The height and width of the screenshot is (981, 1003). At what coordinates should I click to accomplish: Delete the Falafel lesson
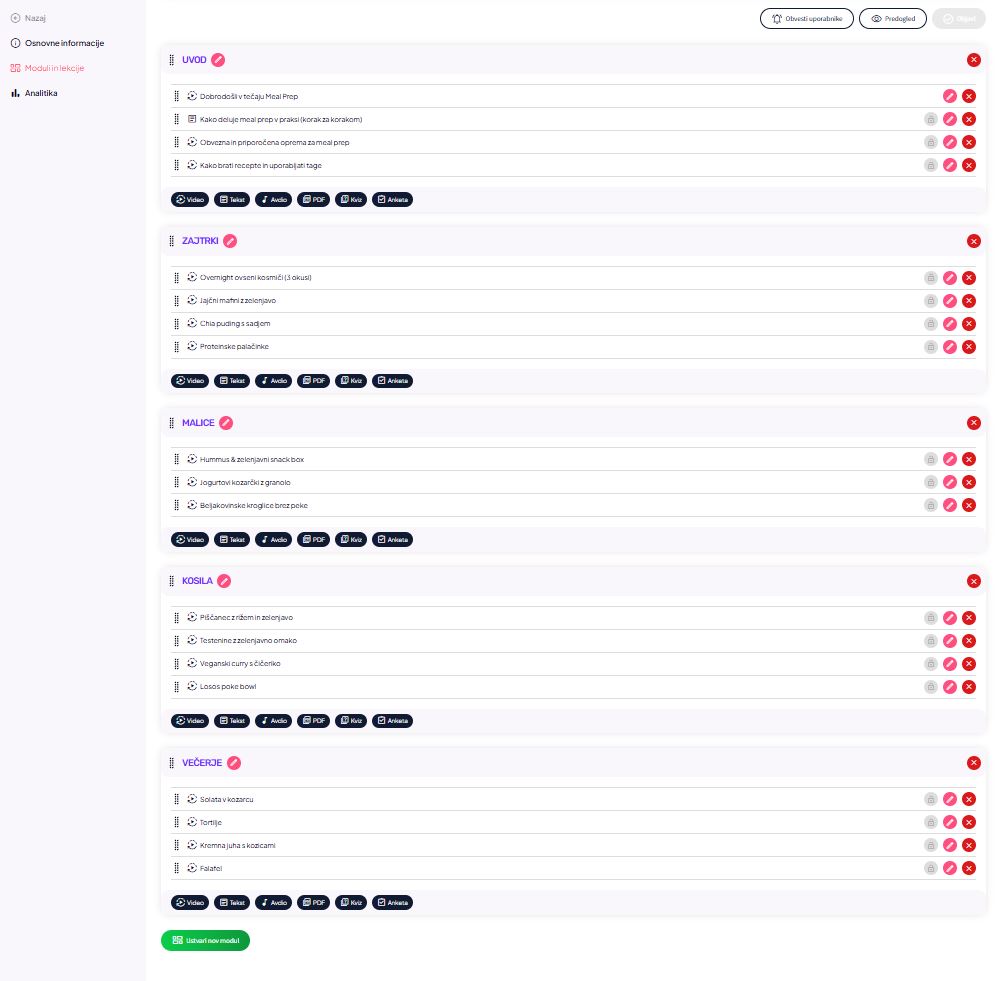[968, 868]
